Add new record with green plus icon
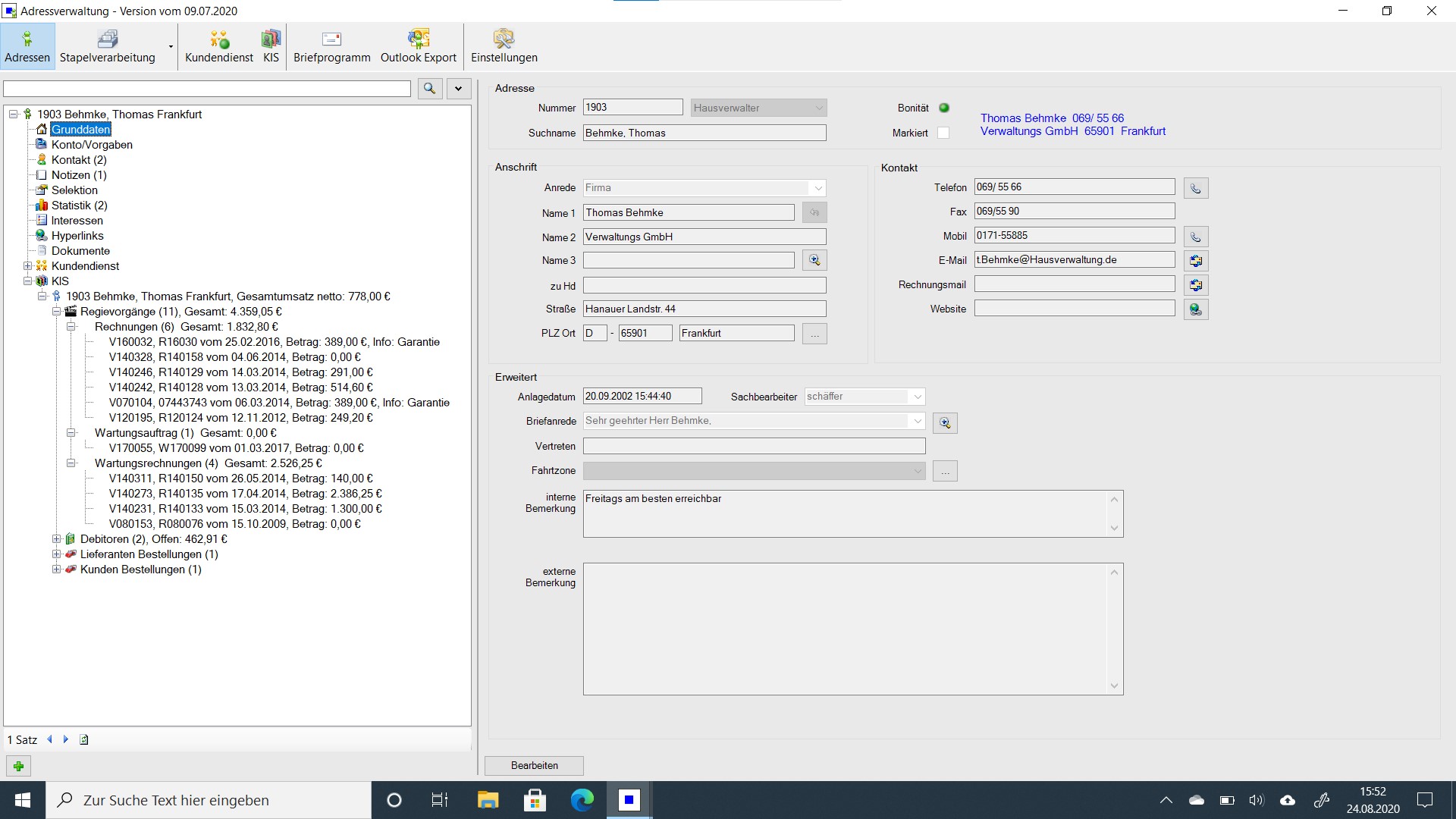This screenshot has width=1456, height=819. (18, 766)
